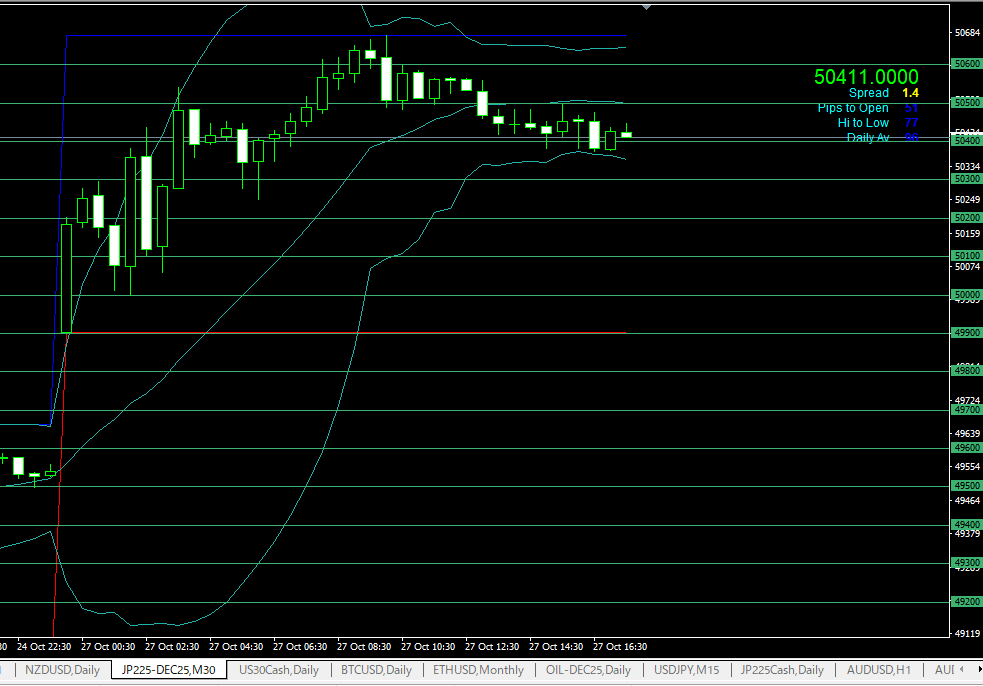Select the AUDUSD,H1 chart tab
Image resolution: width=983 pixels, height=686 pixels.
(x=878, y=670)
